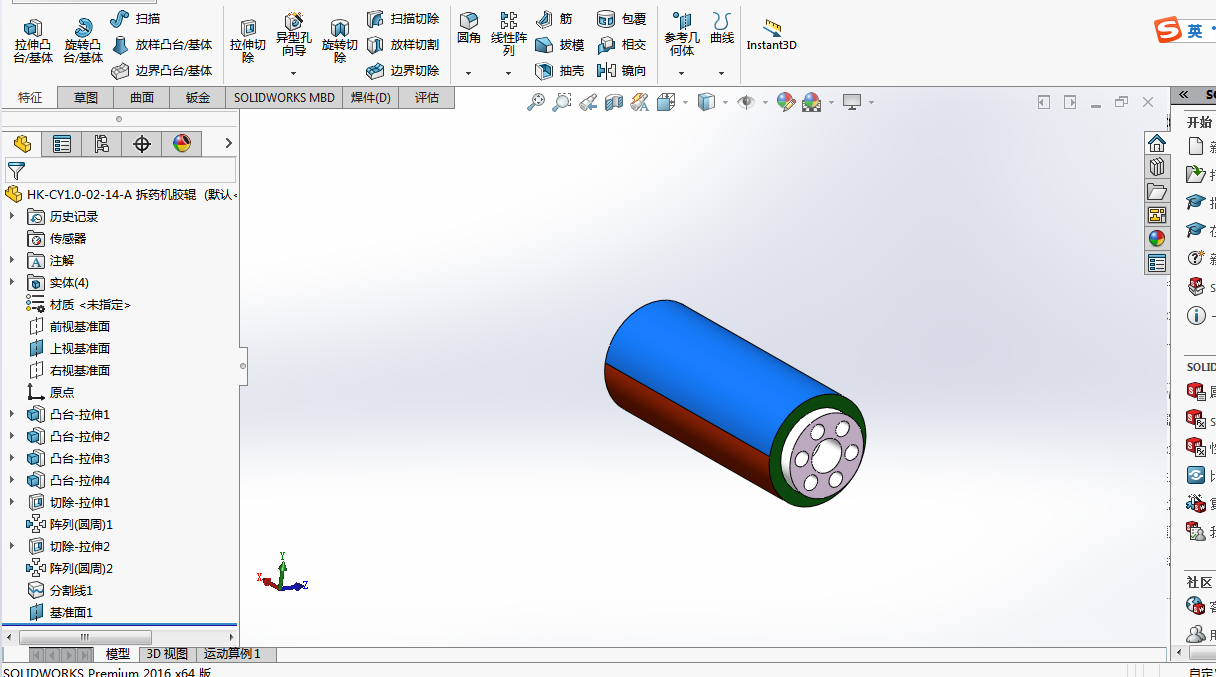This screenshot has height=677, width=1216.
Task: Click the 筋 rib tool
Action: click(x=555, y=18)
